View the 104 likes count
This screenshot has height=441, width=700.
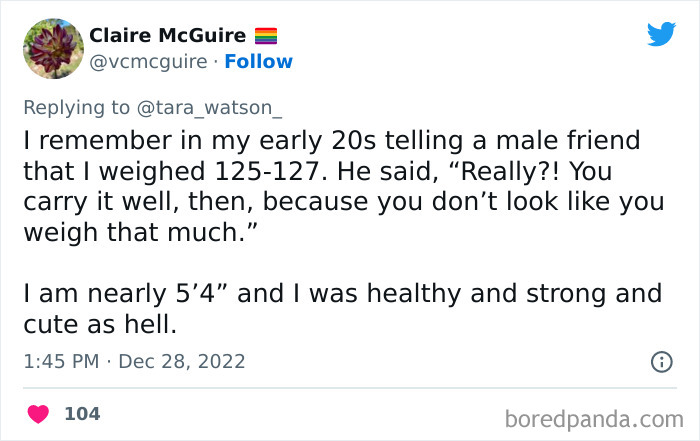(x=82, y=413)
